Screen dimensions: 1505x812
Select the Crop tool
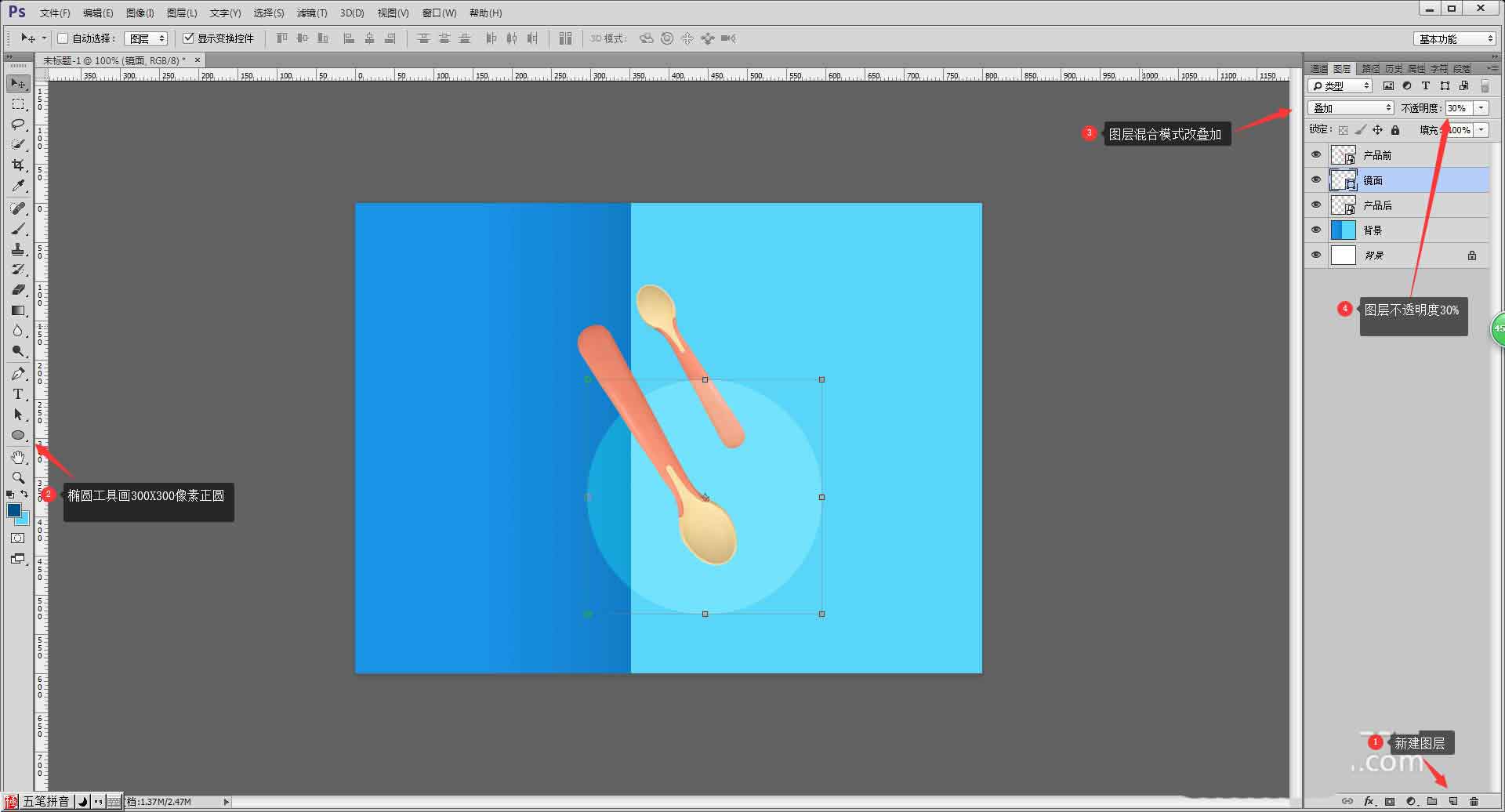18,165
